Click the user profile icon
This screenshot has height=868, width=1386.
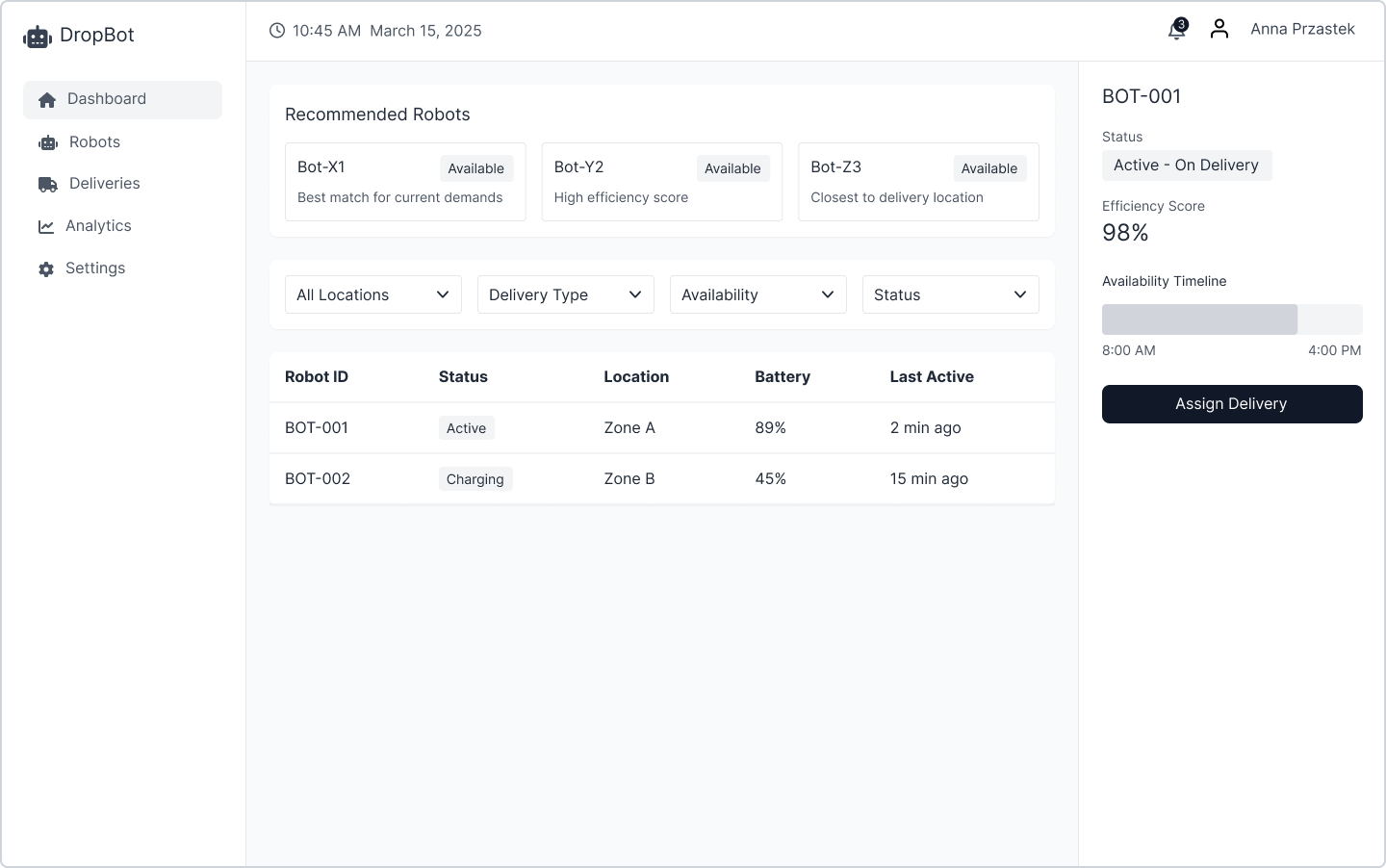(1219, 29)
